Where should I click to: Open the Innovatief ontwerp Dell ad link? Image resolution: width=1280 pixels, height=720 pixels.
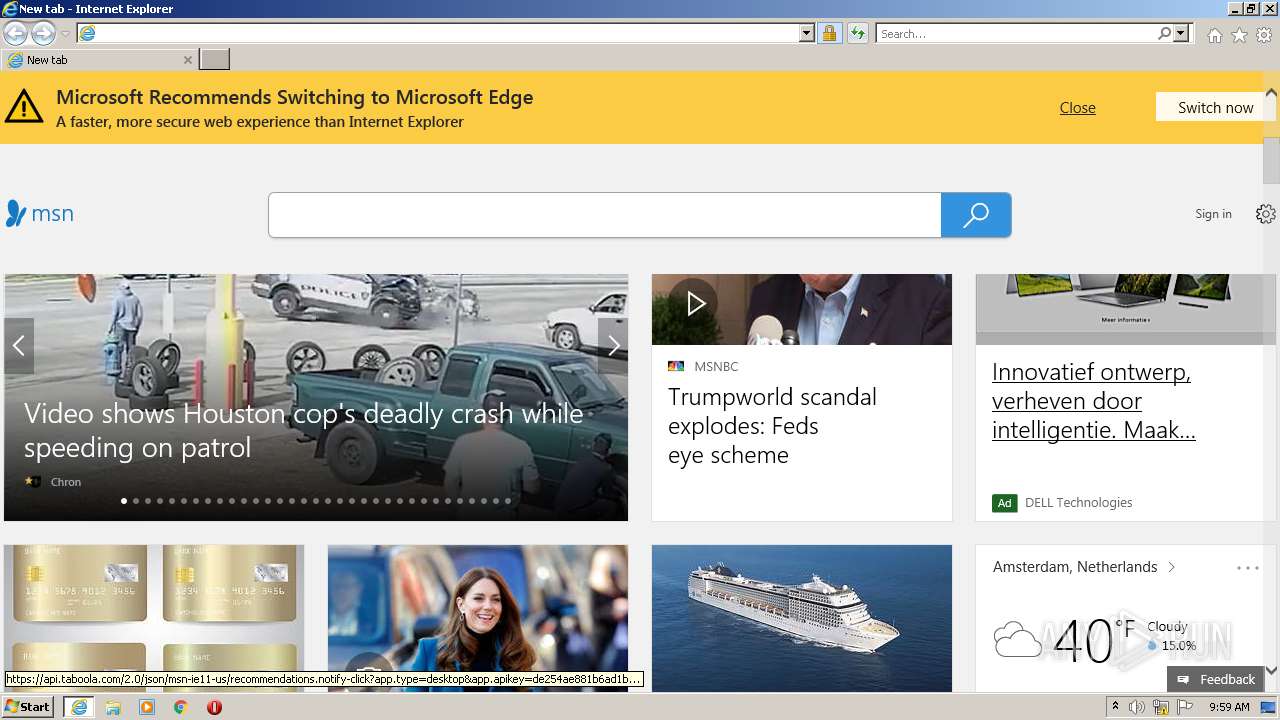pos(1093,401)
